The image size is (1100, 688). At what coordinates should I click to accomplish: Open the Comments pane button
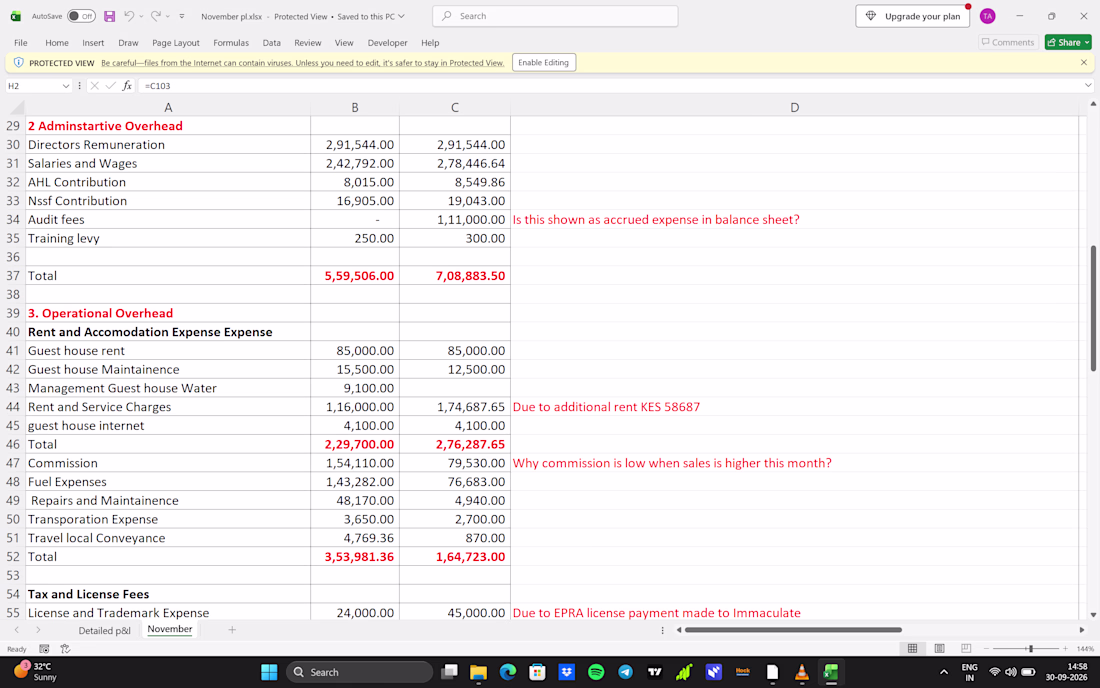coord(1007,43)
